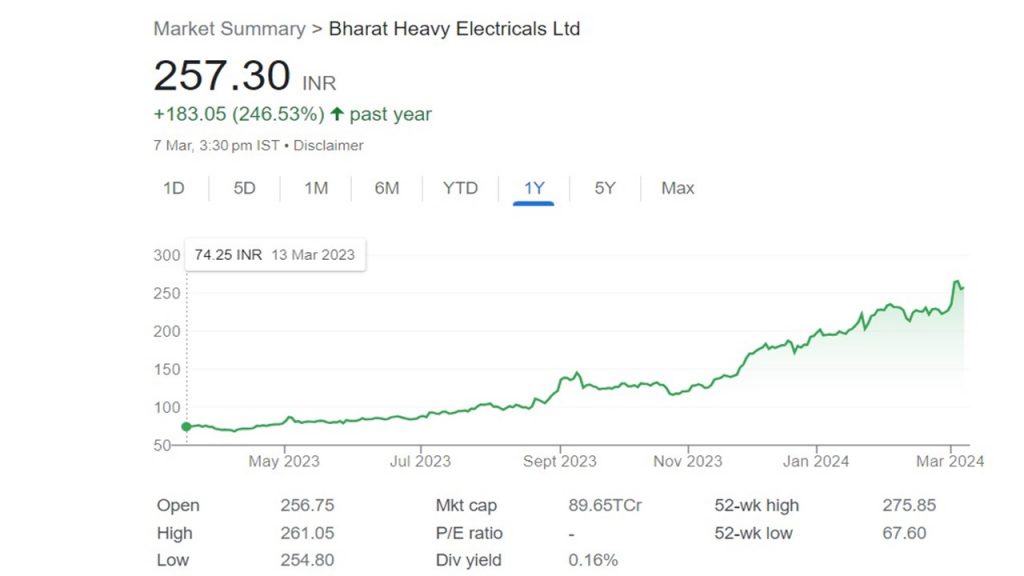Show the 5Y price history
This screenshot has width=1024, height=576.
coord(605,188)
